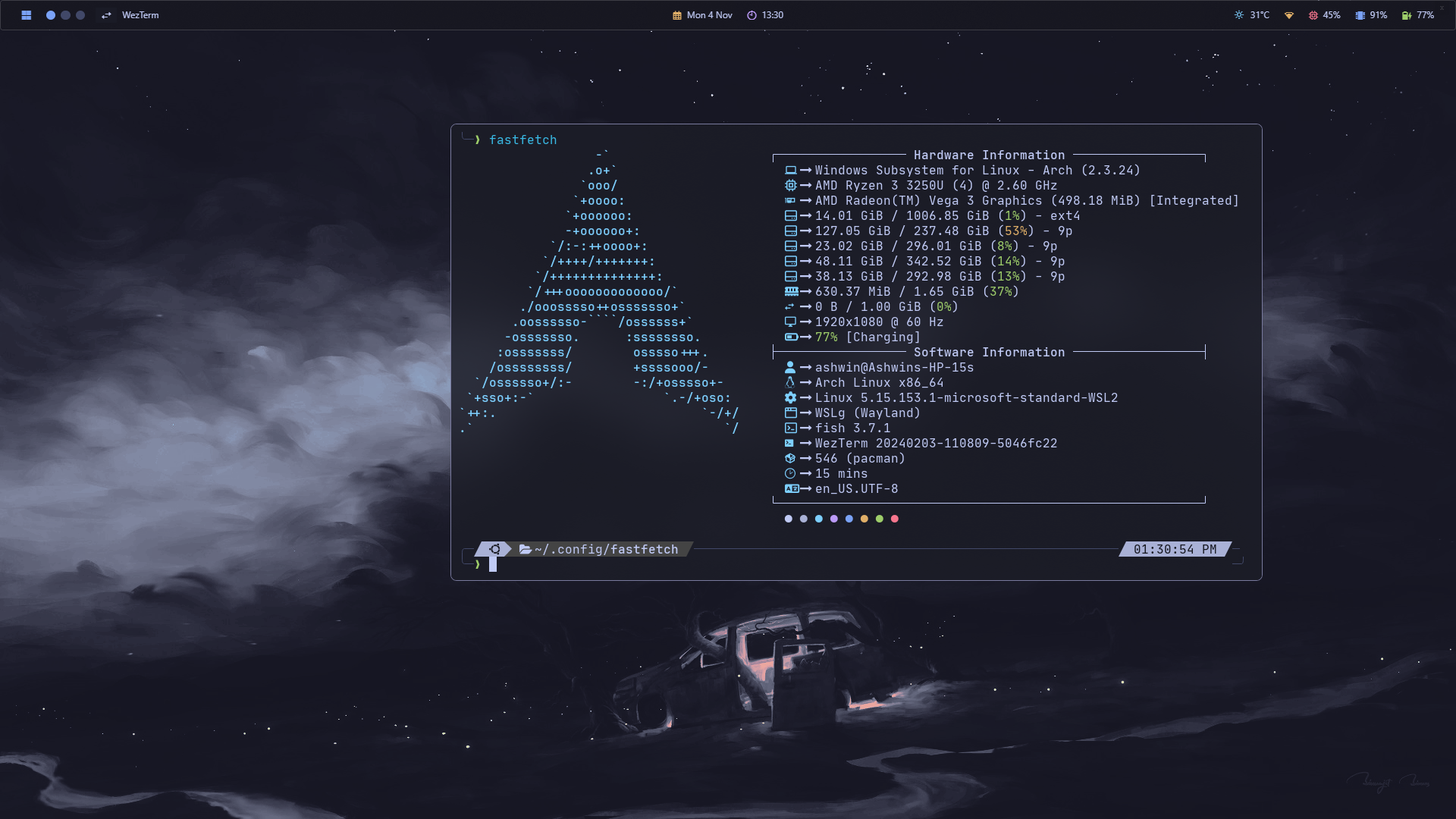Switch to the second workspace dot
The width and height of the screenshot is (1456, 819).
click(66, 15)
